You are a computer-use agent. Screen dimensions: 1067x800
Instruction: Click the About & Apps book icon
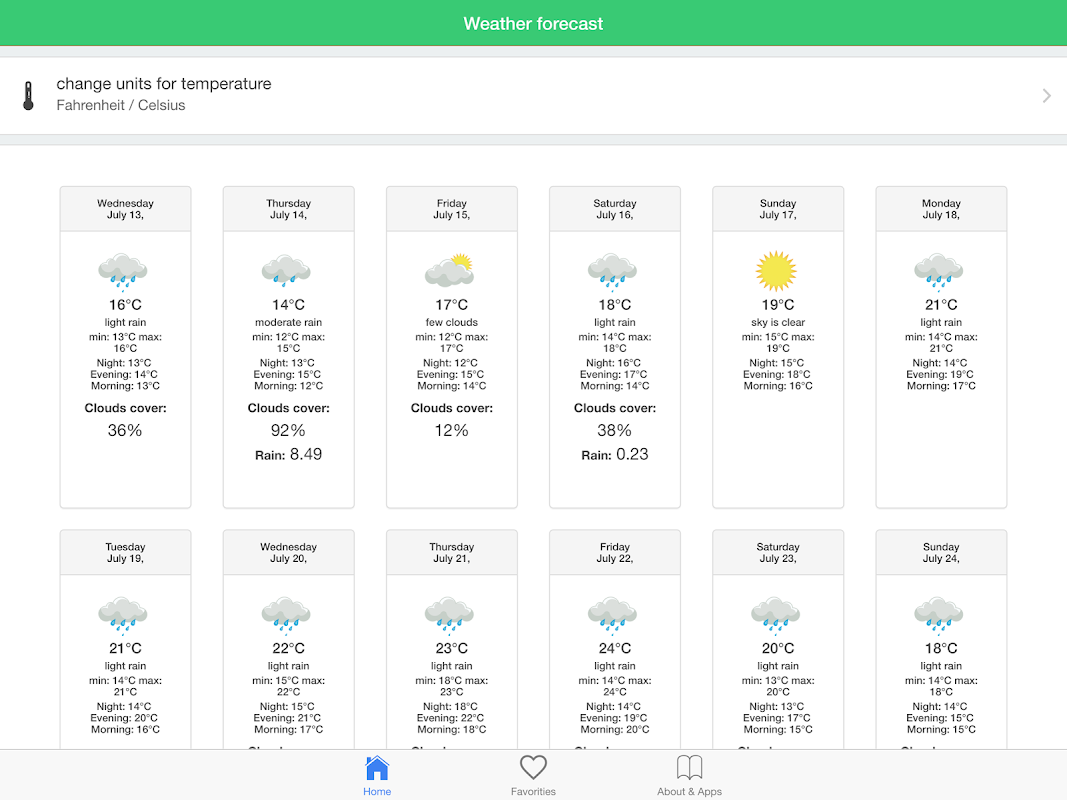point(689,768)
